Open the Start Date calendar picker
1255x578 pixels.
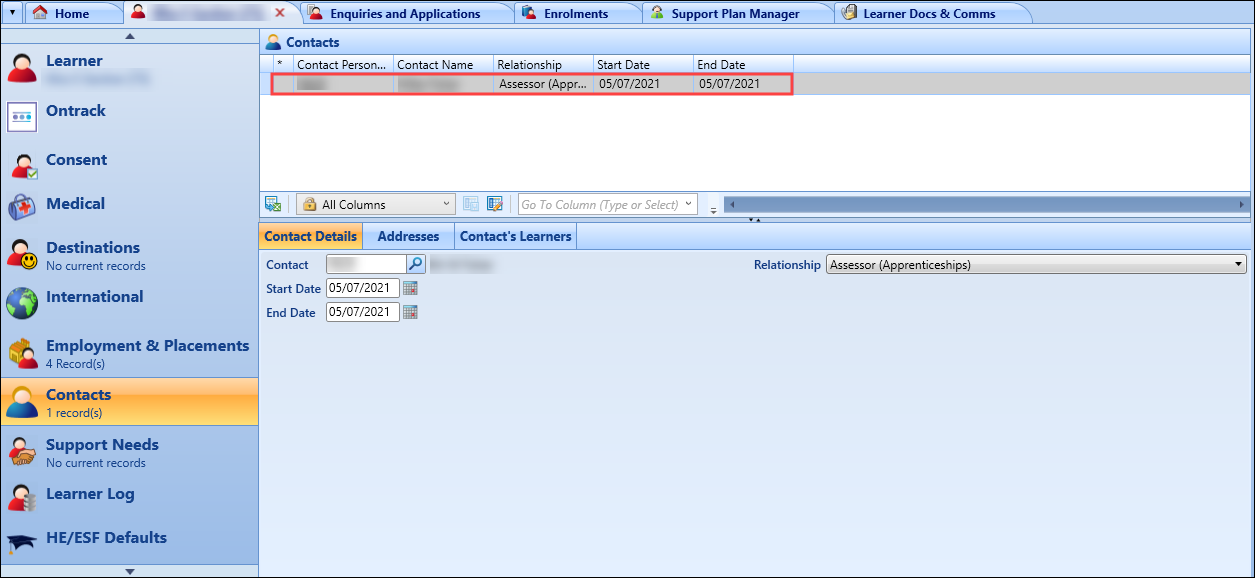[x=410, y=288]
